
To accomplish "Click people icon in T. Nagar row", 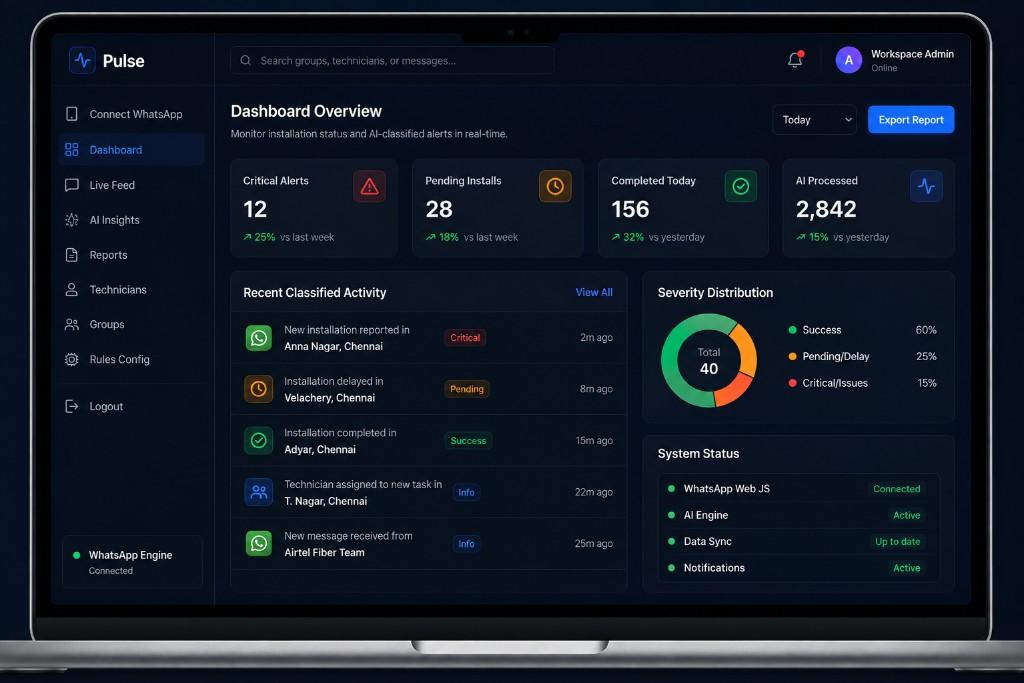I will pyautogui.click(x=259, y=492).
